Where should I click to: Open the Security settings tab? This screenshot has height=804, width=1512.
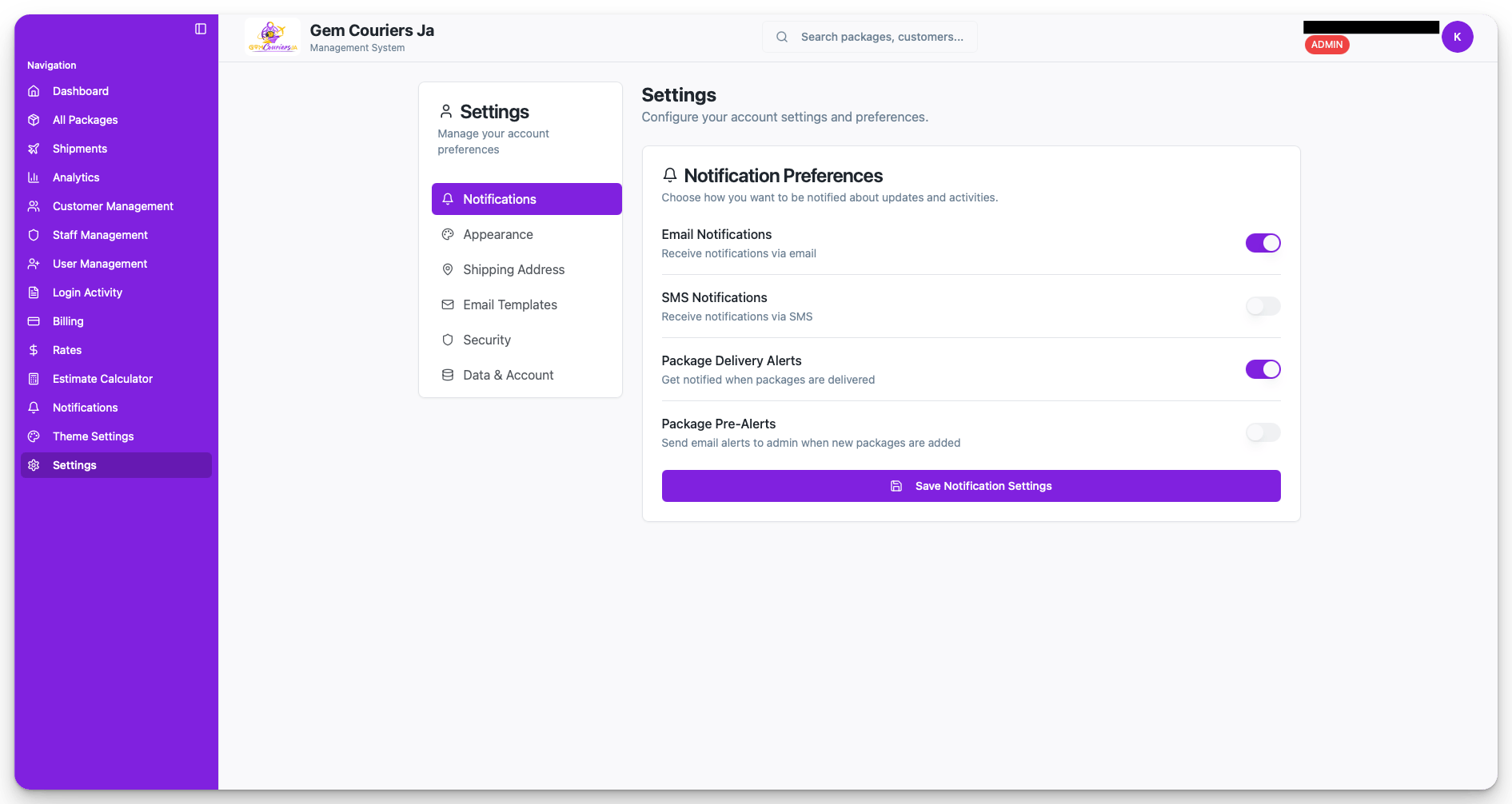coord(487,340)
